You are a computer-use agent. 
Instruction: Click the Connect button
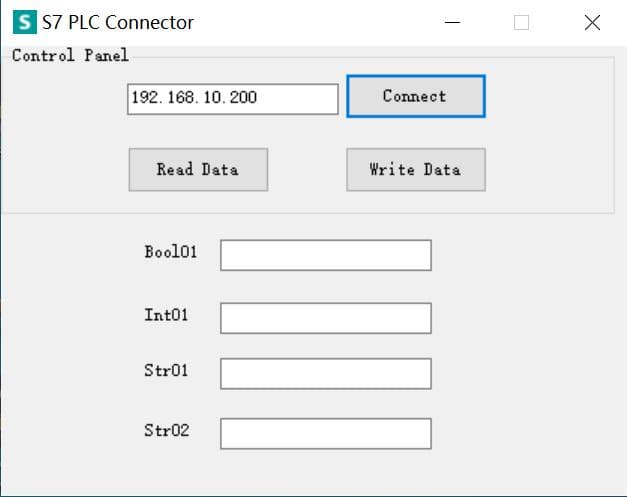(416, 96)
